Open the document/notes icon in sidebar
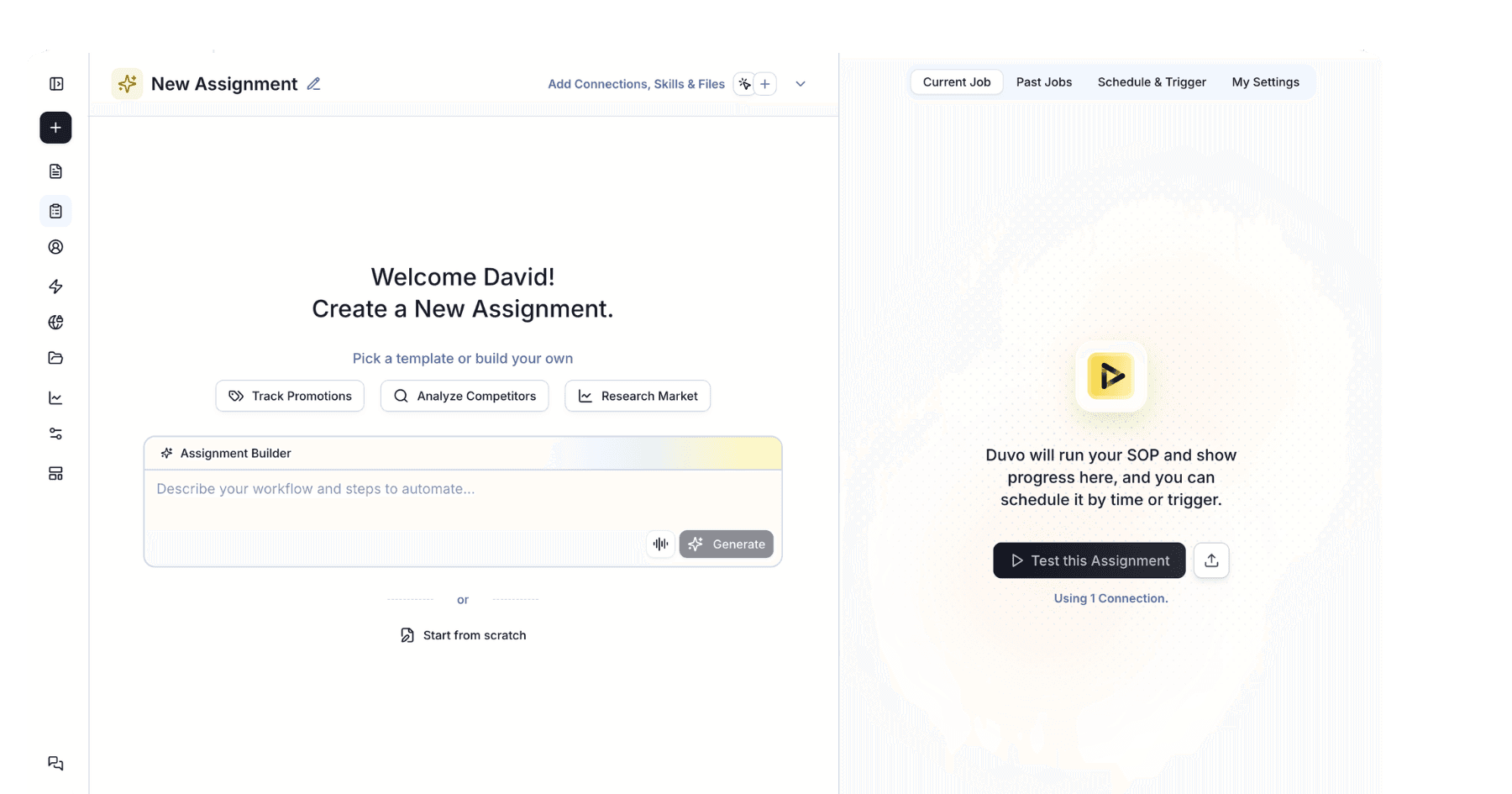 tap(55, 171)
